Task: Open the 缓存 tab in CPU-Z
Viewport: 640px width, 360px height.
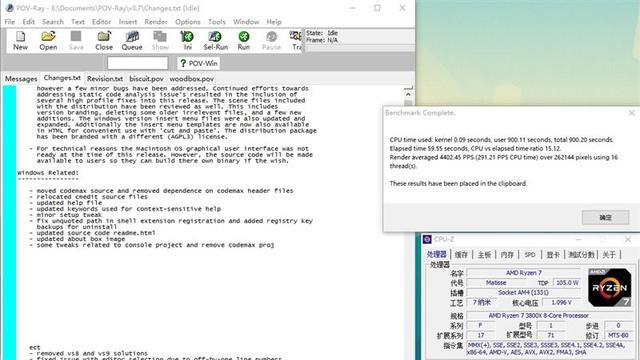Action: click(461, 254)
